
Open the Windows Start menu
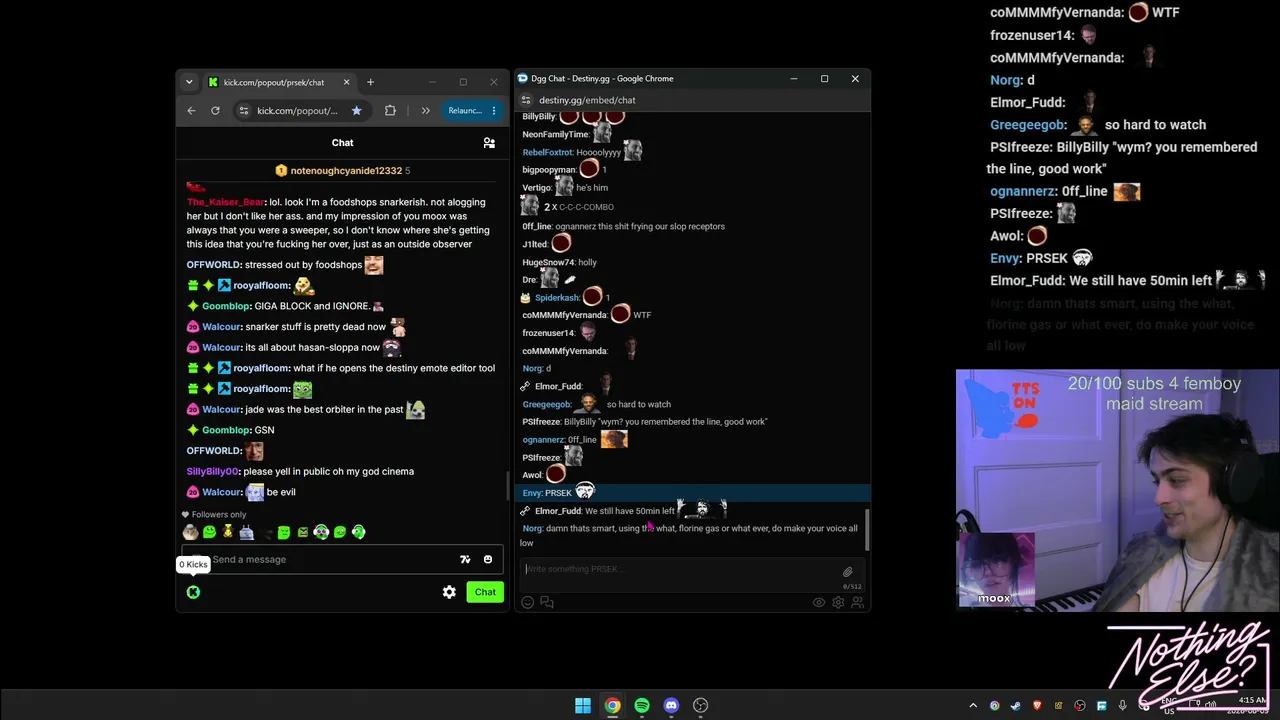coord(583,706)
